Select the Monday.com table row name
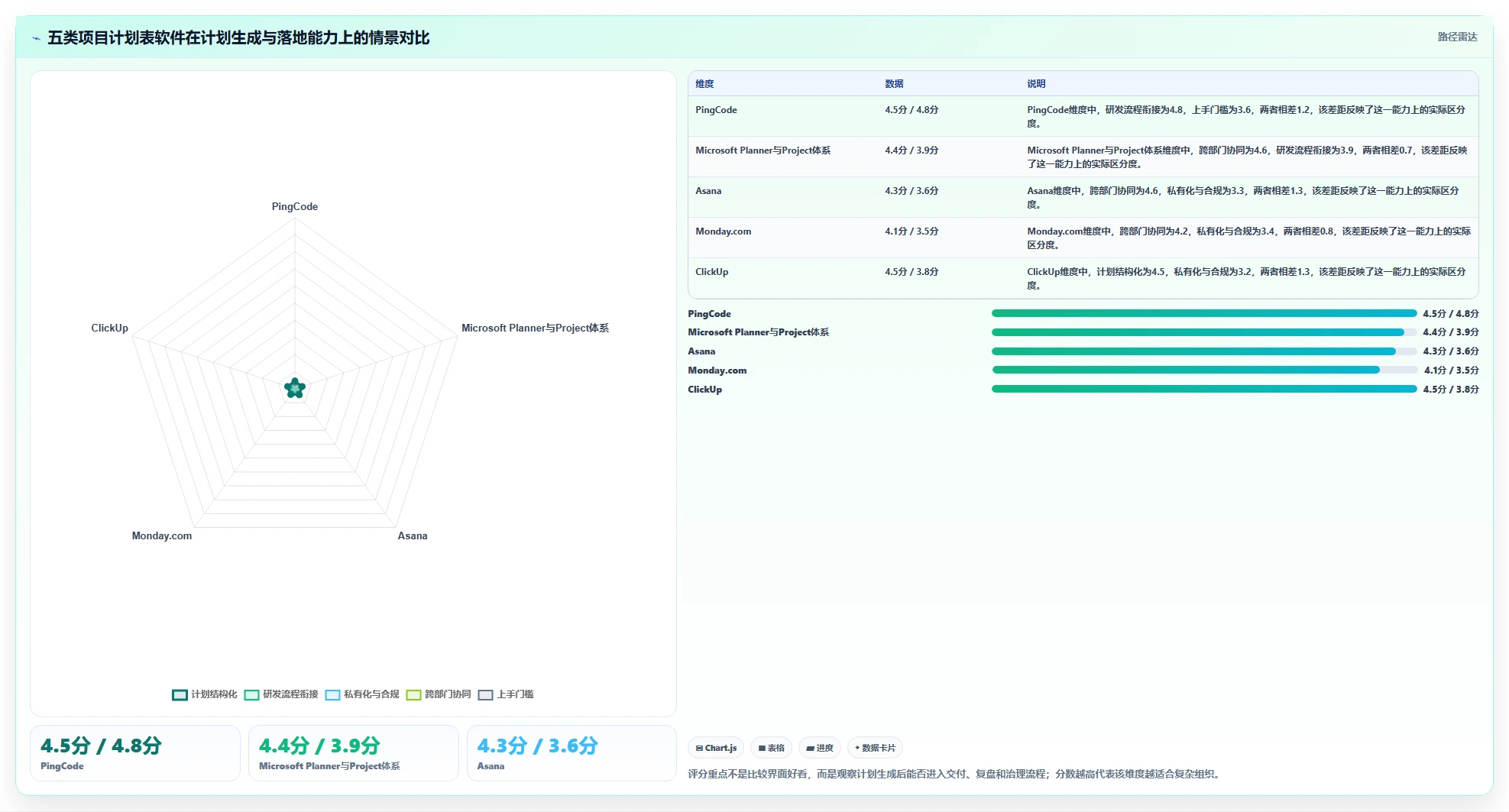The height and width of the screenshot is (812, 1509). (723, 231)
